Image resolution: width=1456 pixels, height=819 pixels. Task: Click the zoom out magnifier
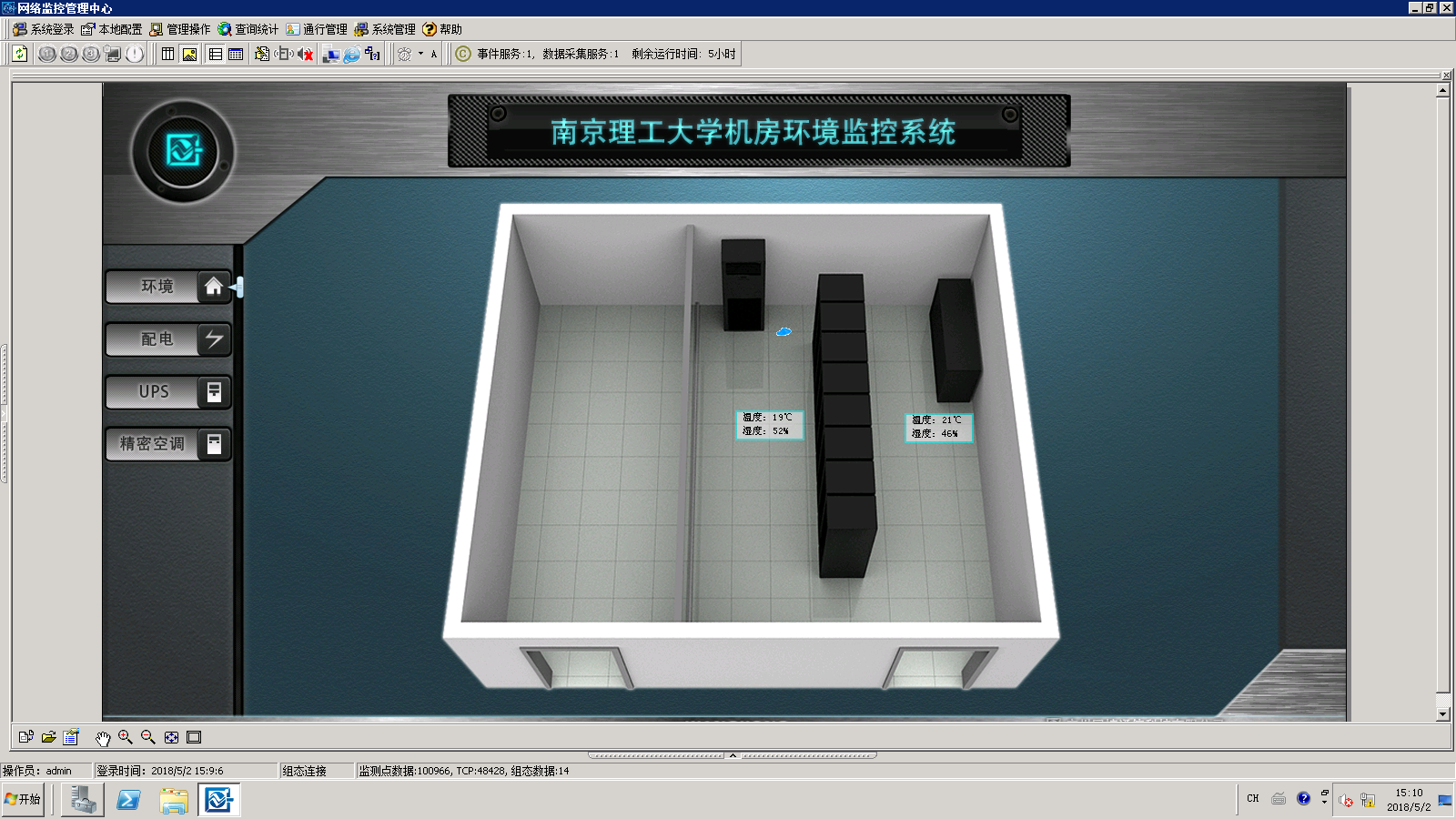click(x=148, y=737)
